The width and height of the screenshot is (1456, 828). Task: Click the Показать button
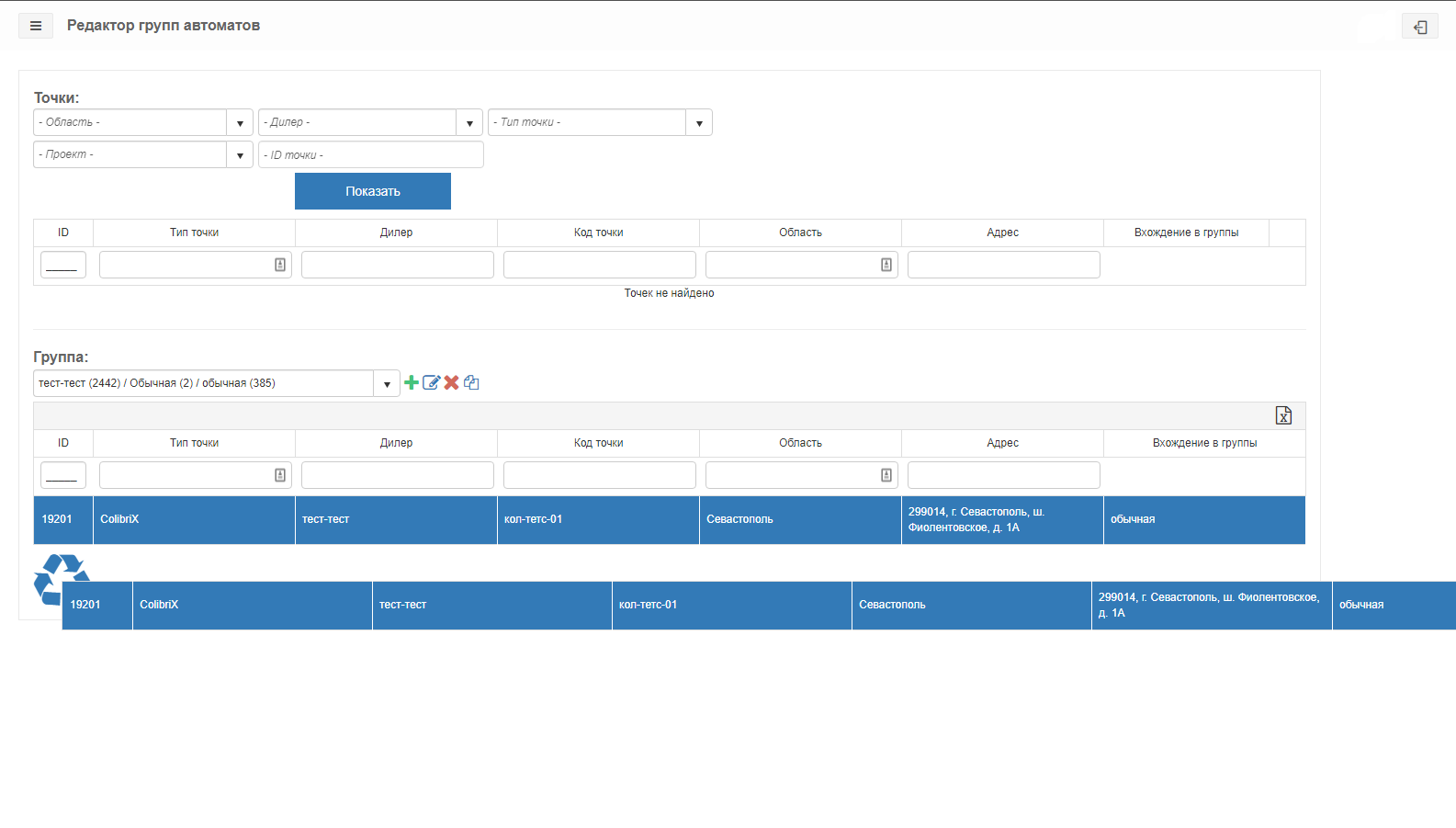click(373, 191)
